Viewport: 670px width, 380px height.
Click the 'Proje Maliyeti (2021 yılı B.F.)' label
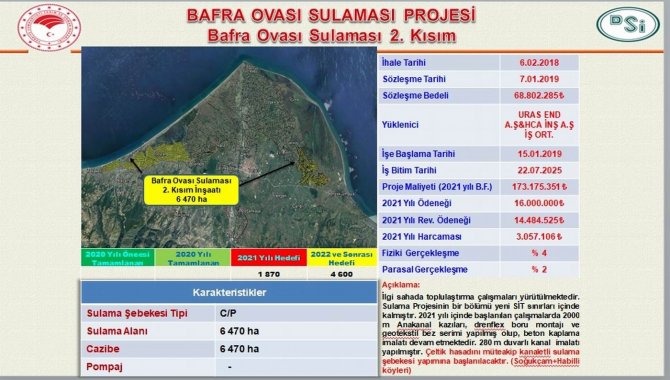pyautogui.click(x=437, y=187)
